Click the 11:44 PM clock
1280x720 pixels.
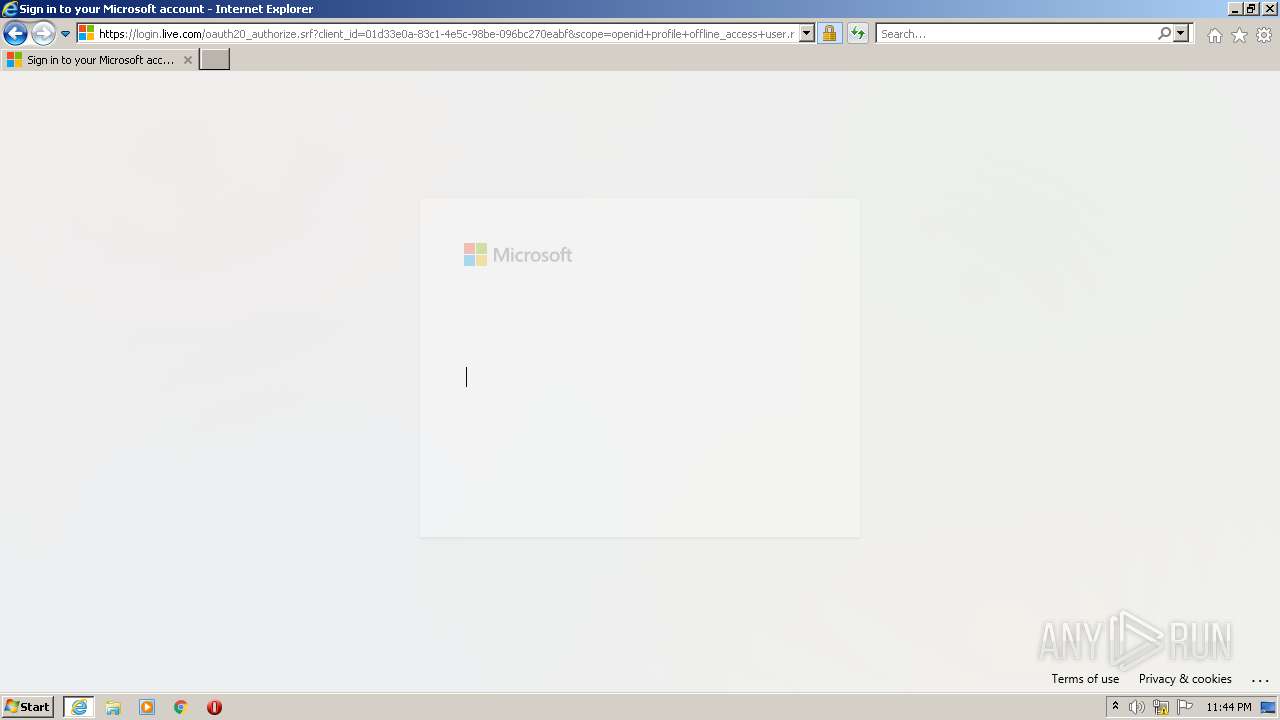1229,707
